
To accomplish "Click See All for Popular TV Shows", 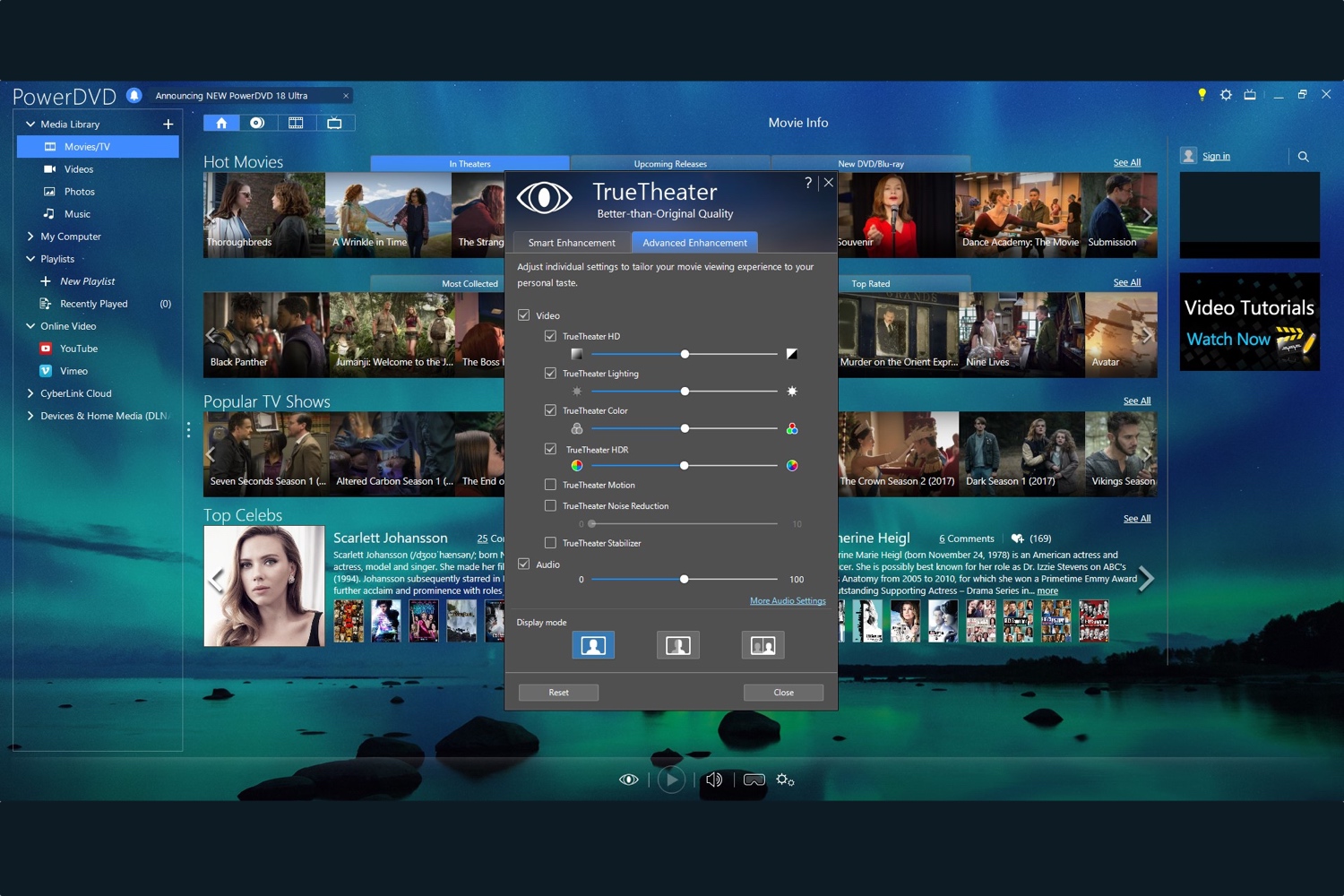I will click(x=1137, y=401).
